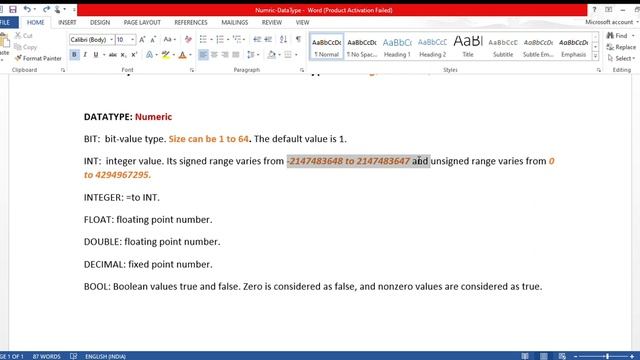This screenshot has width=640, height=360.
Task: Apply the Heading 1 style
Action: (x=397, y=47)
